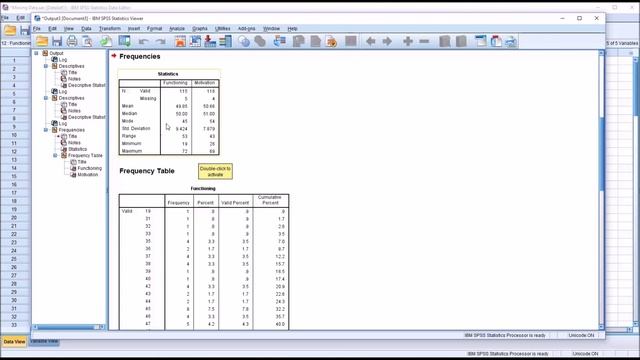The image size is (640, 360).
Task: Open the Analyze menu
Action: click(177, 29)
